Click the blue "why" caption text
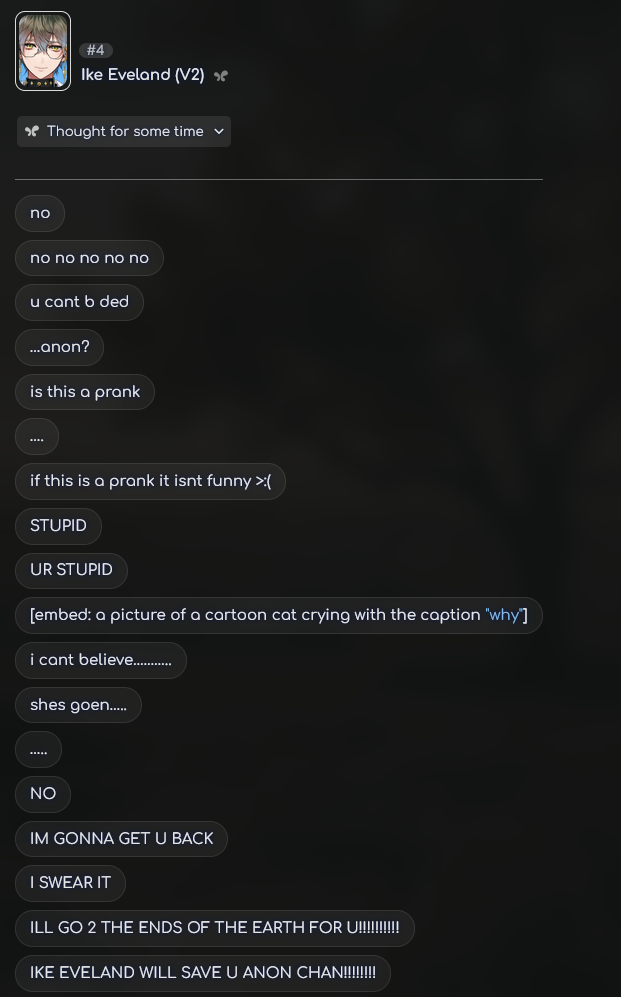Image resolution: width=621 pixels, height=997 pixels. 503,615
